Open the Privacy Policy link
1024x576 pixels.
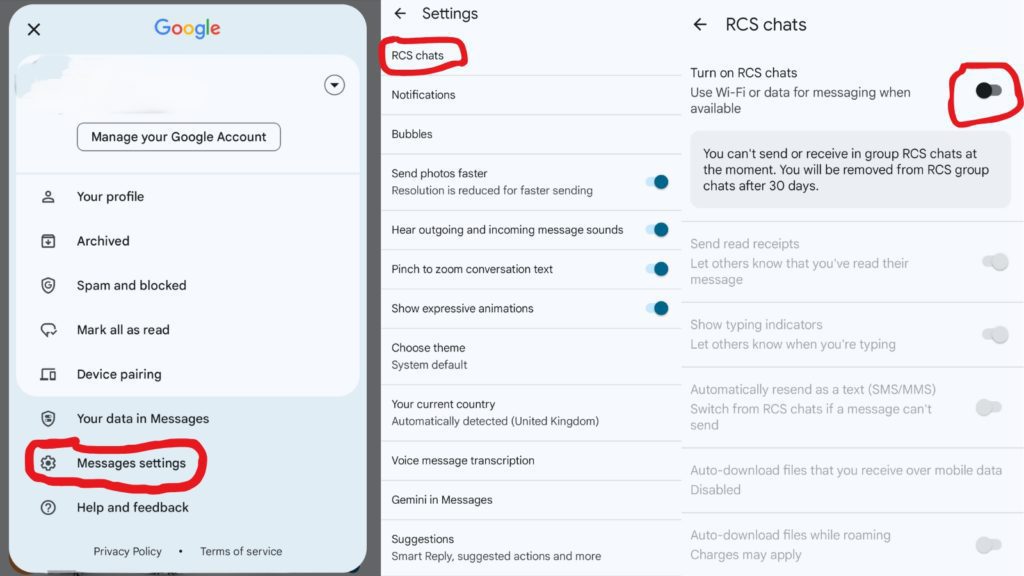click(127, 551)
